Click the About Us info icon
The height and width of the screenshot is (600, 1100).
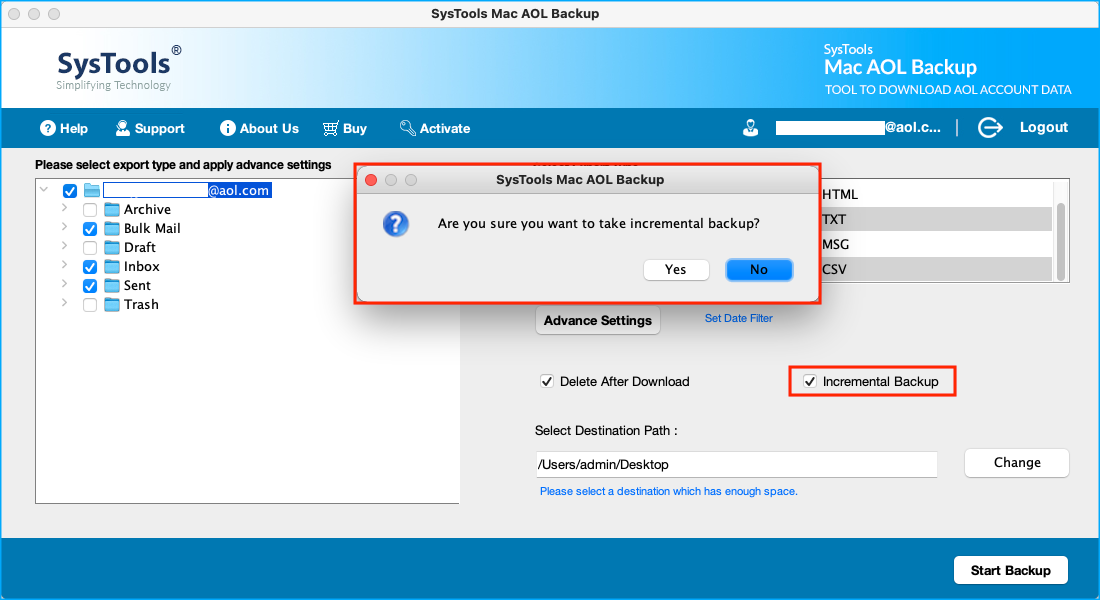227,128
